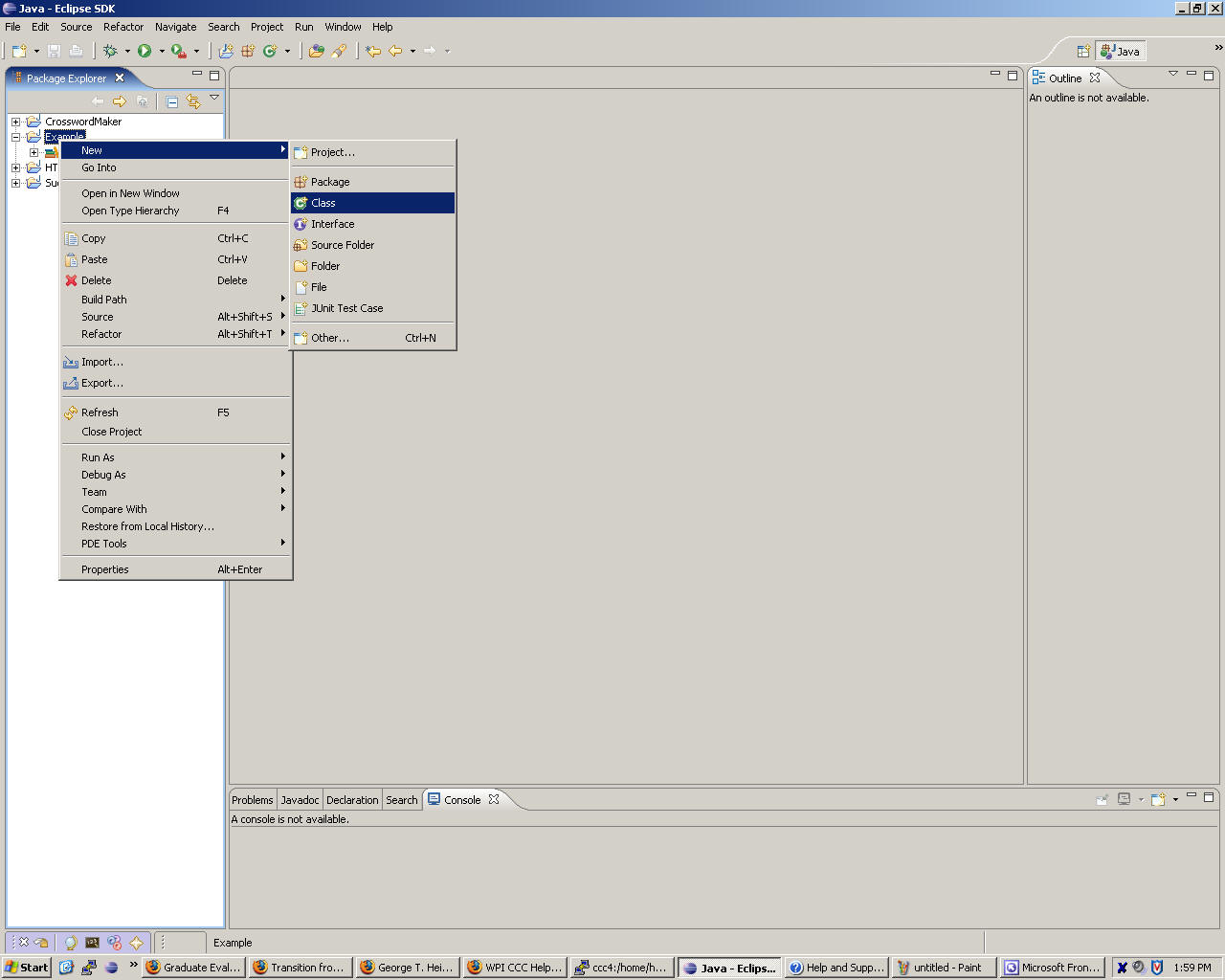Open the Run dropdown arrow
The image size is (1225, 980).
point(162,52)
